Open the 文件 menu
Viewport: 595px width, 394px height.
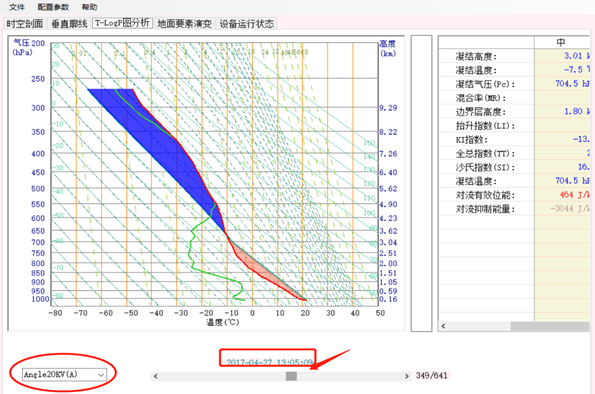point(17,7)
